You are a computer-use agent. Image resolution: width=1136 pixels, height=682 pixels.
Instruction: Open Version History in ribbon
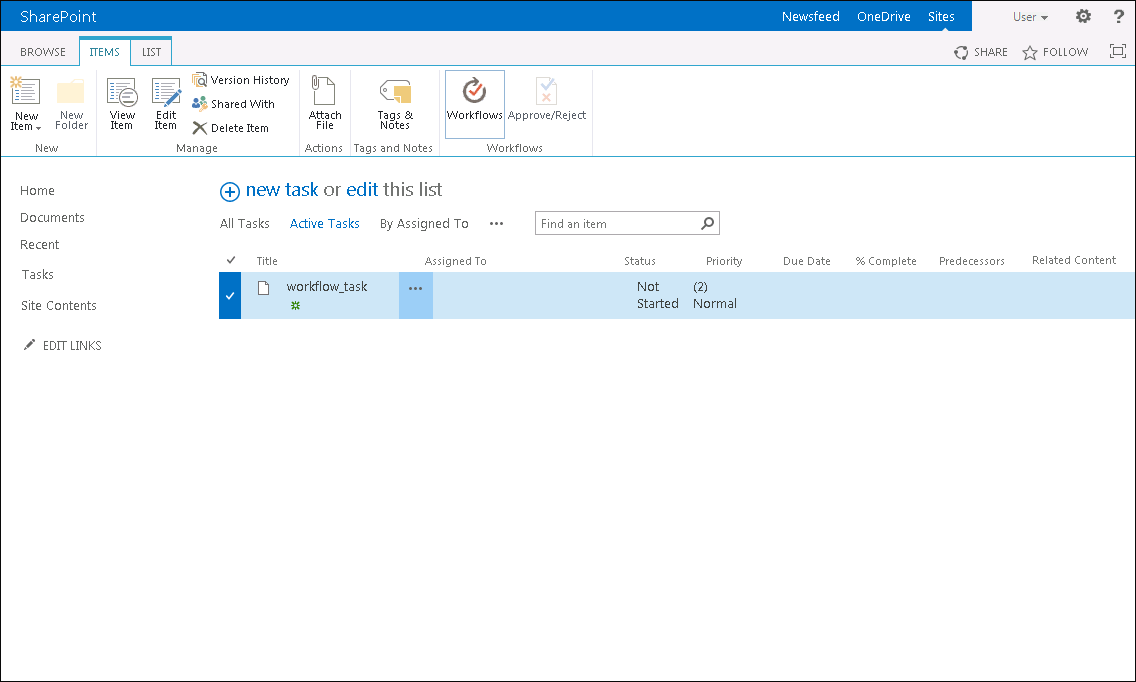[241, 80]
